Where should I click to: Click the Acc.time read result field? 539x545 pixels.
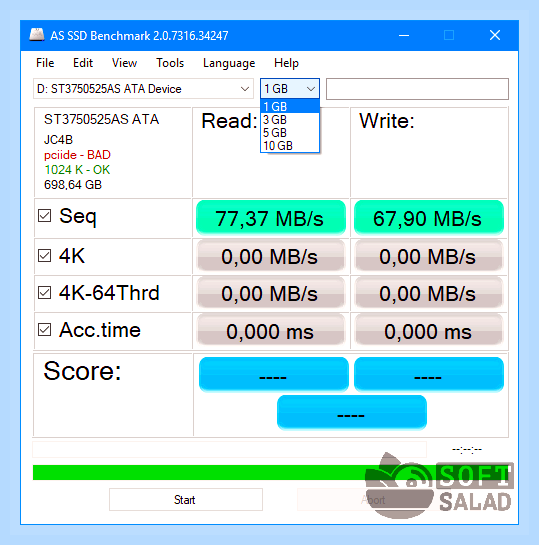pyautogui.click(x=271, y=331)
